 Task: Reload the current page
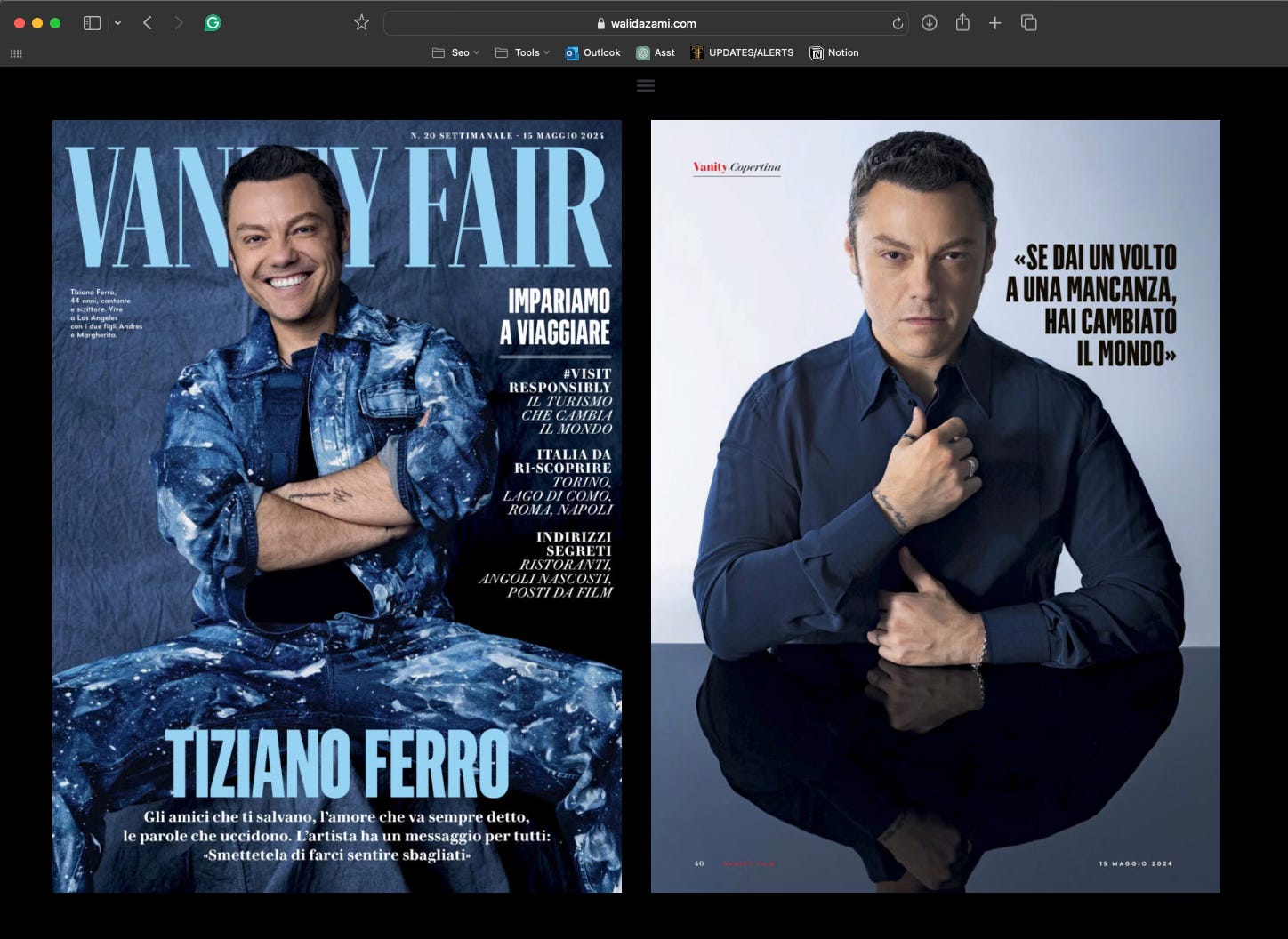click(x=898, y=23)
